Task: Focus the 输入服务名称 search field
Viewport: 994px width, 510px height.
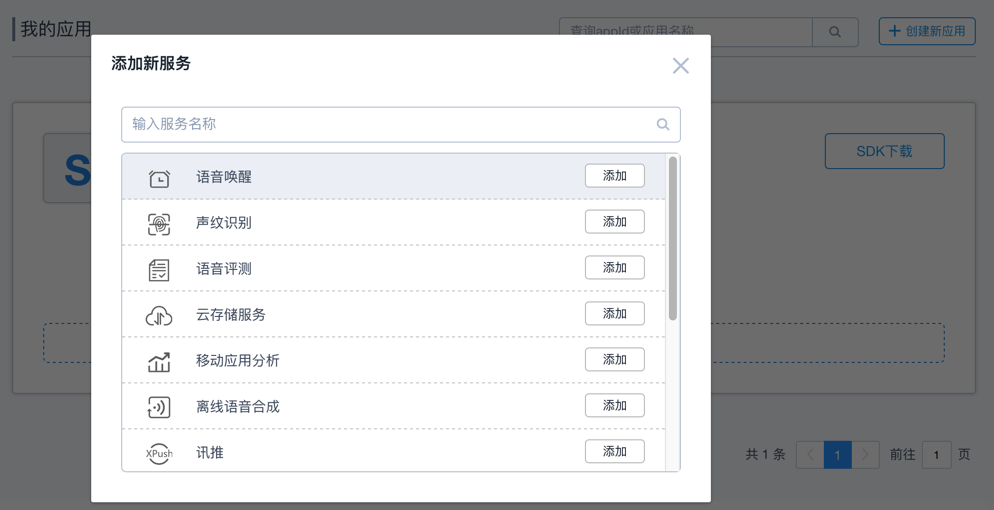Action: click(x=390, y=125)
